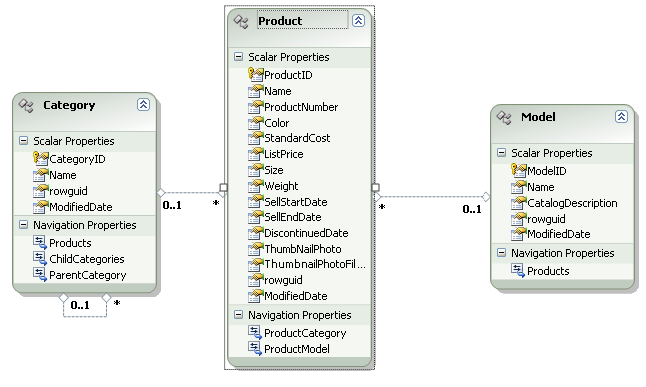The width and height of the screenshot is (646, 387).
Task: Click the Model entity header icon
Action: click(x=504, y=117)
